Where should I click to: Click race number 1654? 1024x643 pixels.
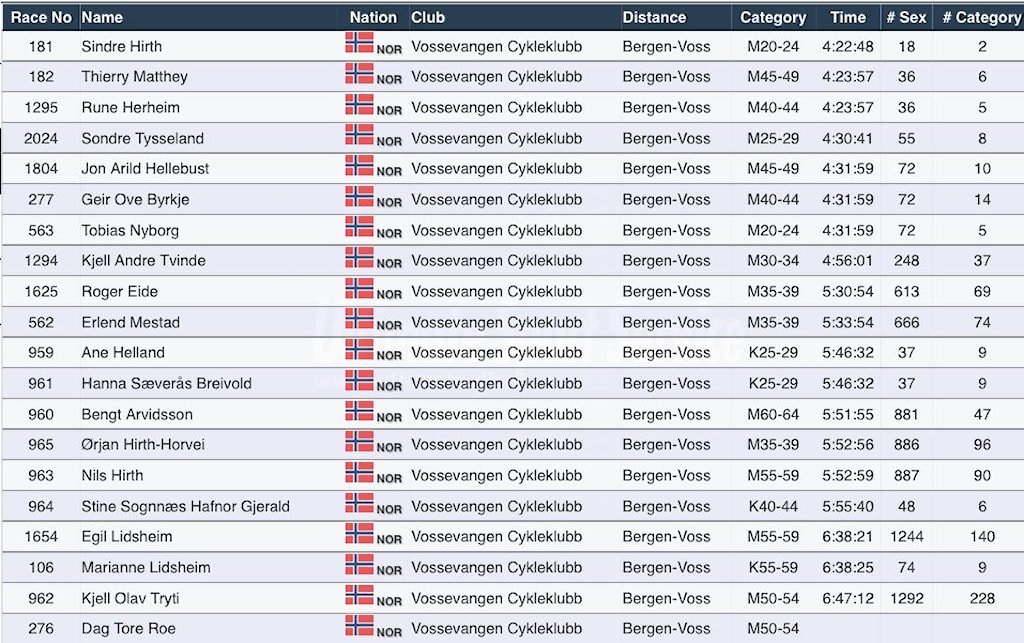(x=40, y=537)
